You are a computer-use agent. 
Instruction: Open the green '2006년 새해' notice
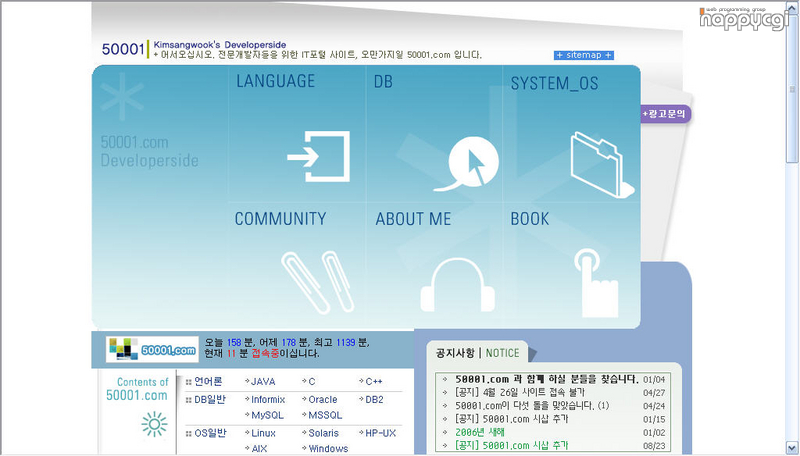(x=480, y=432)
